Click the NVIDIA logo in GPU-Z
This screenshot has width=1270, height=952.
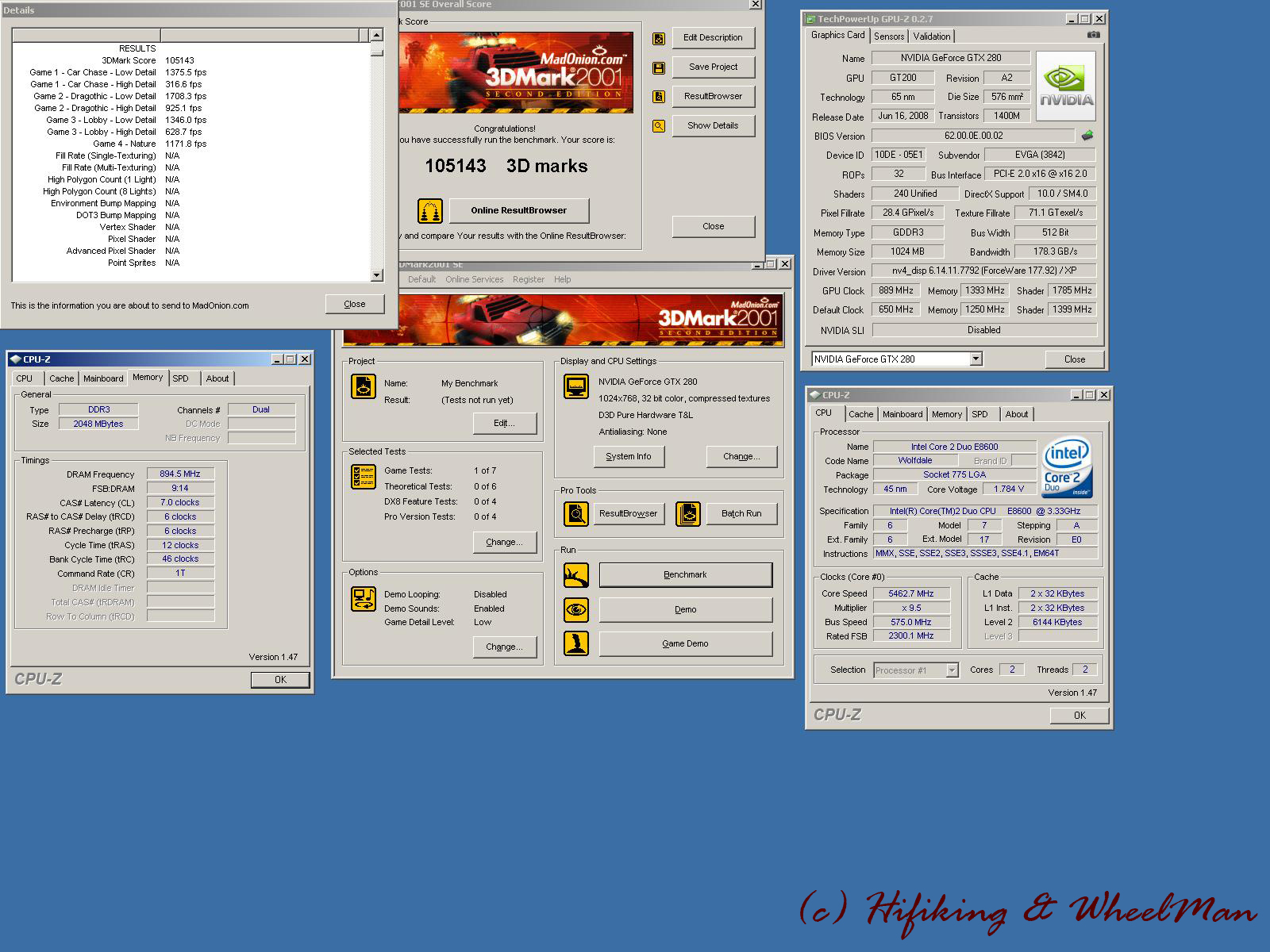[x=1066, y=86]
